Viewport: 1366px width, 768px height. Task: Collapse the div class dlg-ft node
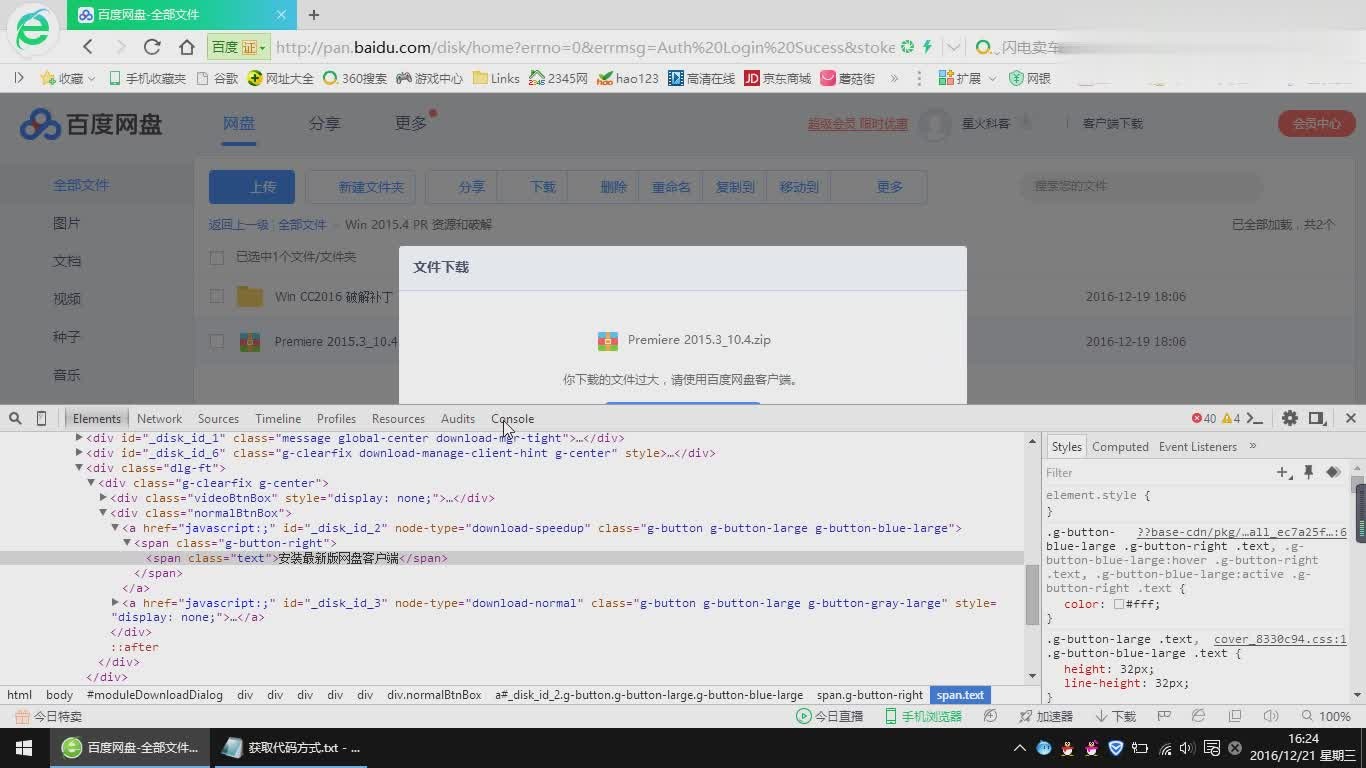click(x=80, y=468)
